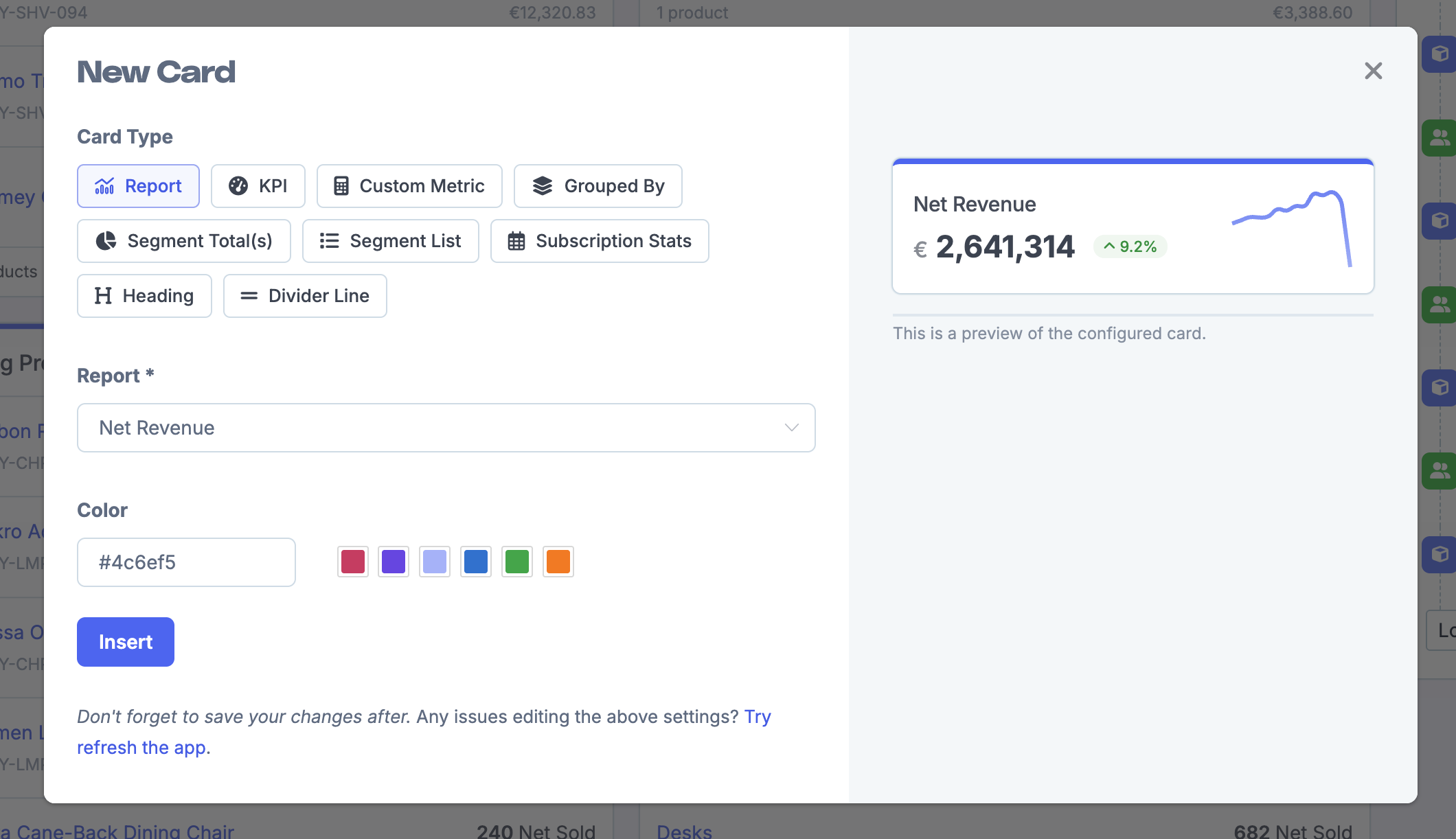Open the Desks link in background page
Viewport: 1456px width, 839px height.
(684, 831)
